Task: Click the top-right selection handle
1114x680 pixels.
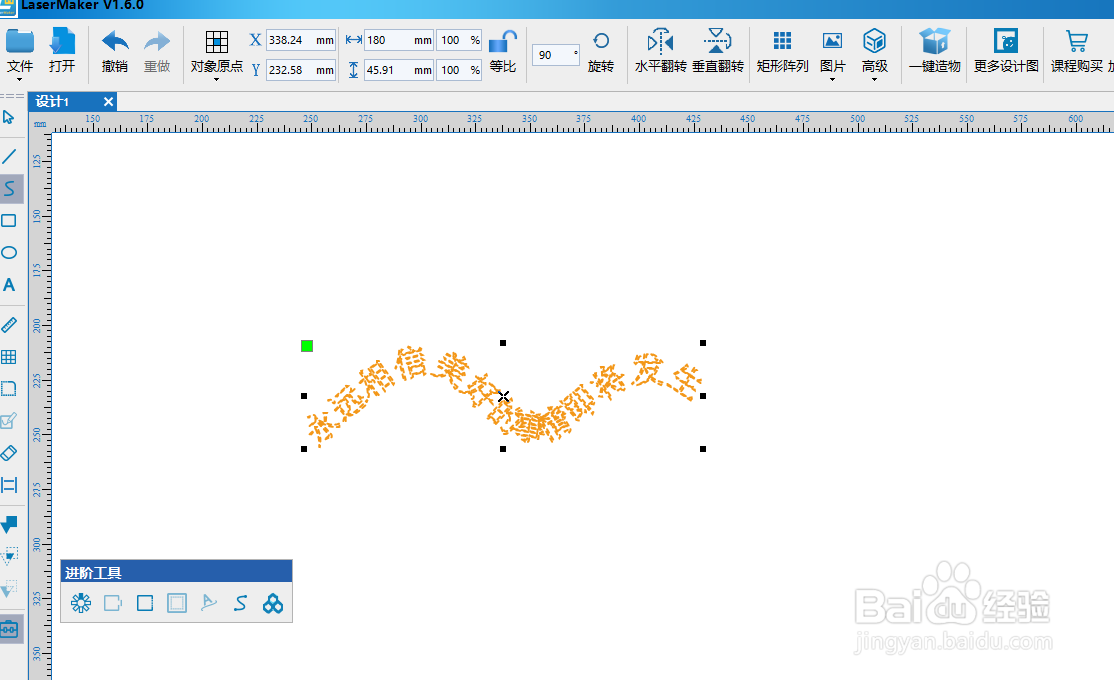Action: click(703, 343)
